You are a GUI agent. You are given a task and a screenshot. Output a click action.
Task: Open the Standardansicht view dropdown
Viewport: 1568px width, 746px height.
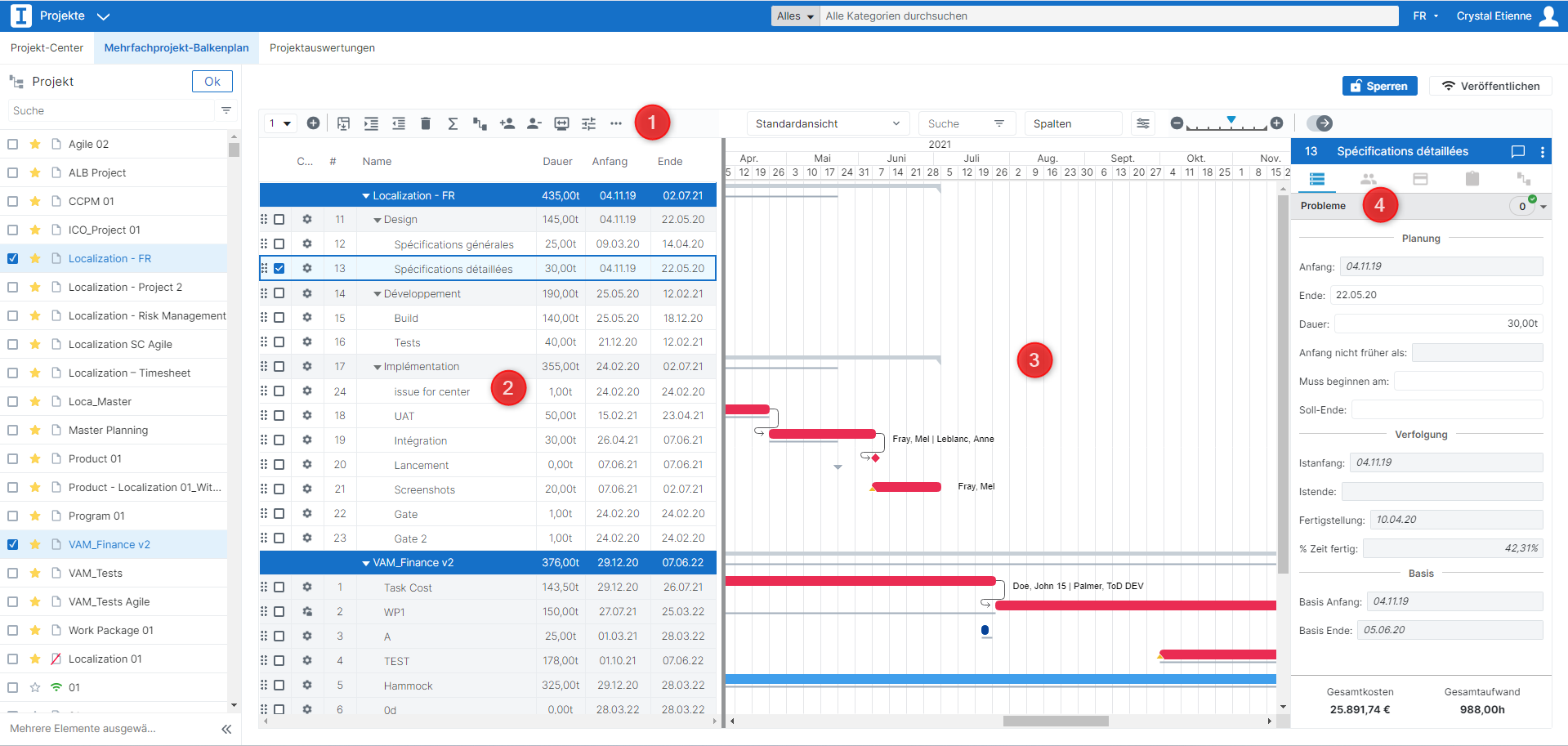(x=827, y=123)
